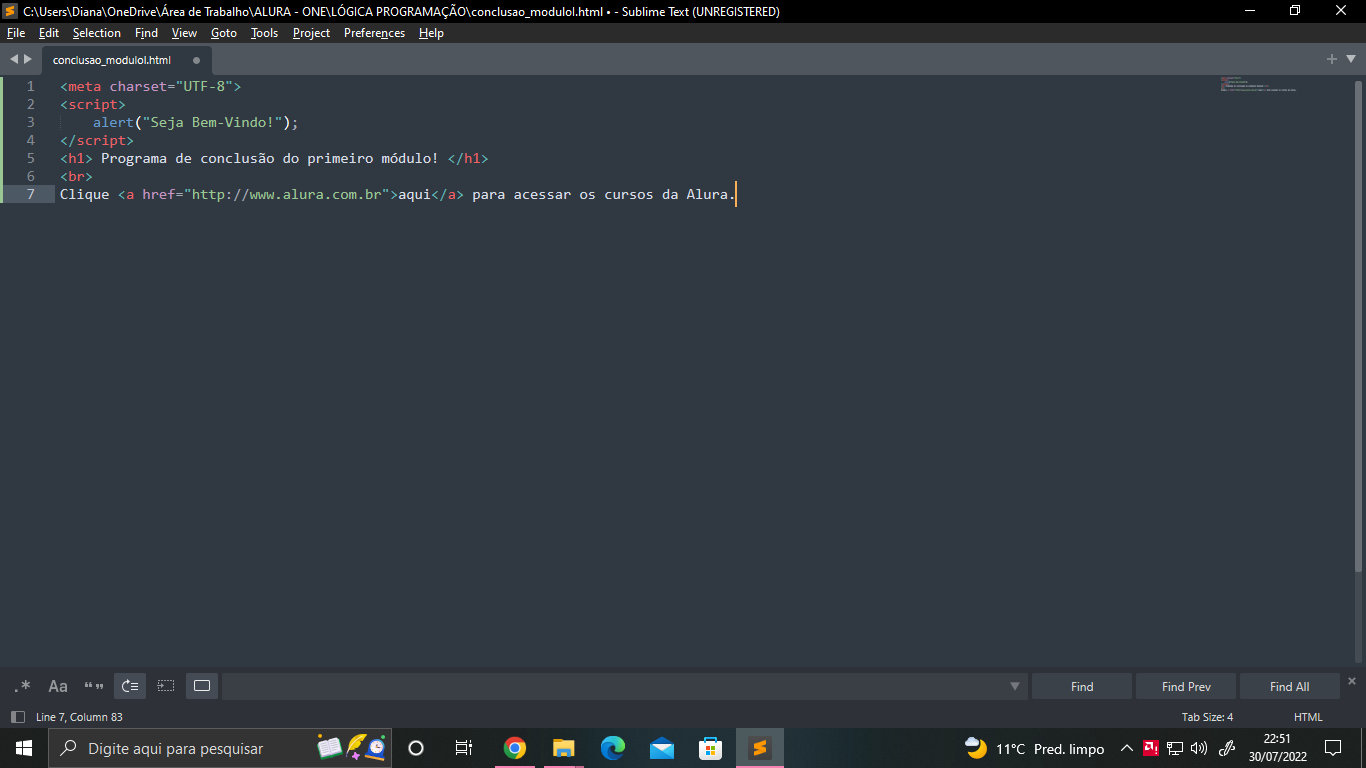The height and width of the screenshot is (768, 1366).
Task: Toggle case sensitive search option
Action: (58, 686)
